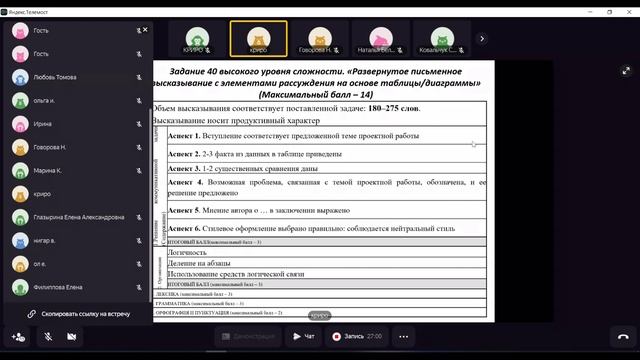640x360 pixels.
Task: Select Глазырина Елена Александровна participant row
Action: point(77,218)
